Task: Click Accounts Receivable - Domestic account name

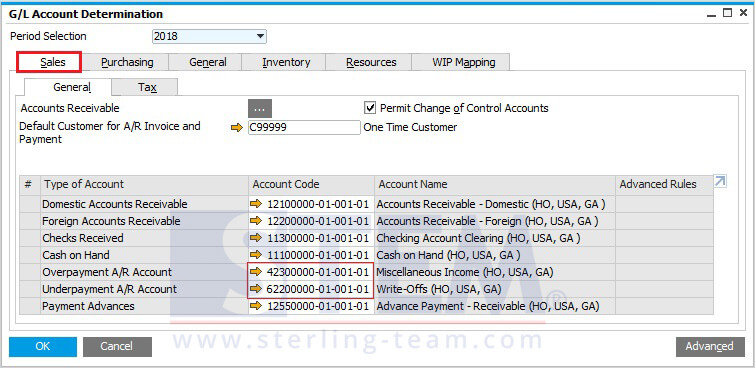Action: 491,204
